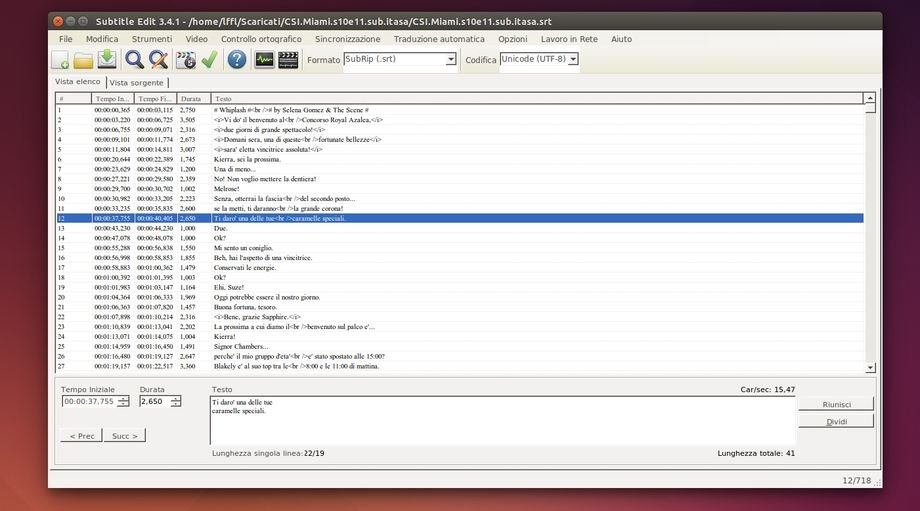Viewport: 920px width, 511px height.
Task: Toggle the waveform display icon
Action: [264, 60]
